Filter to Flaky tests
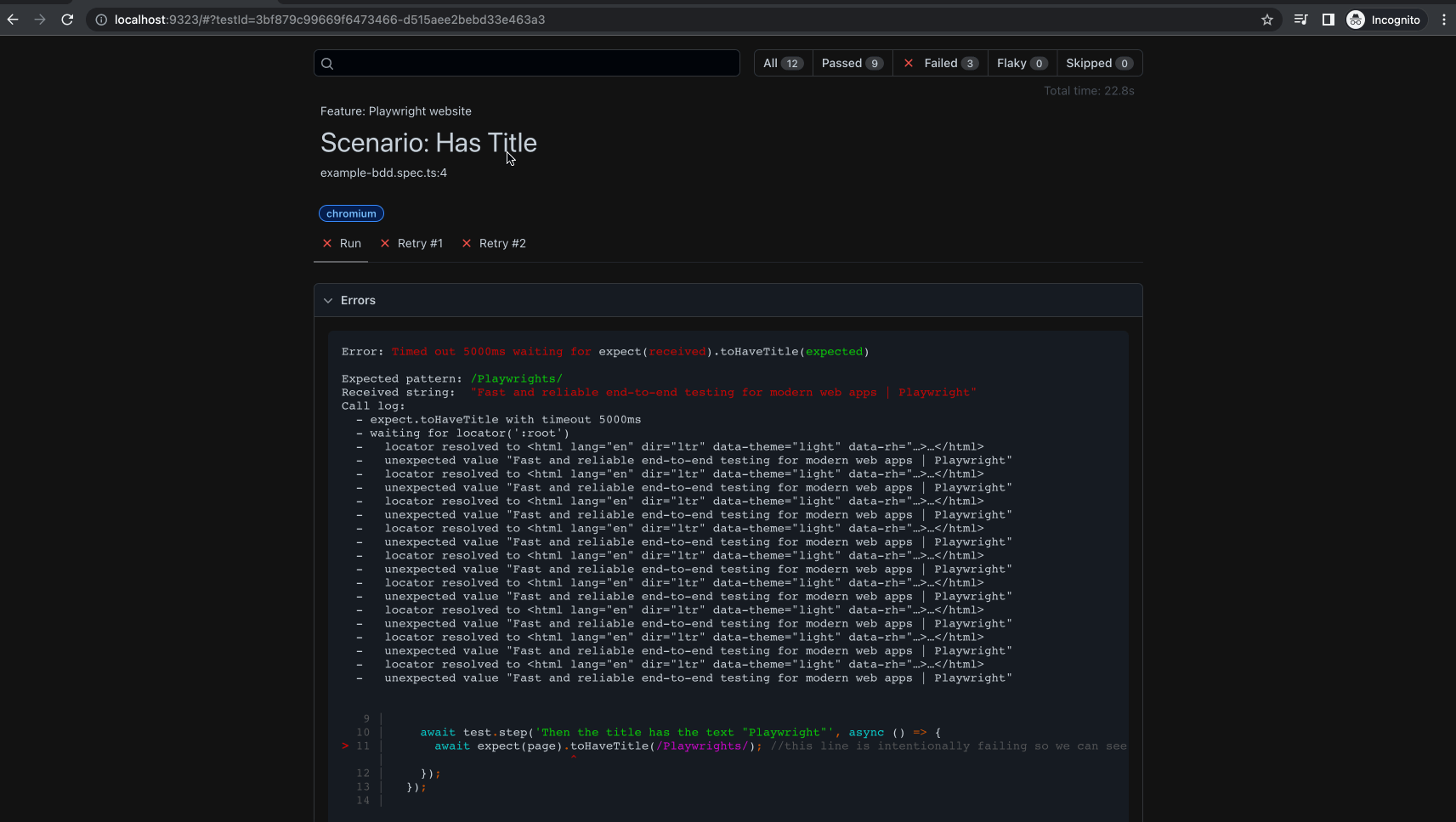The width and height of the screenshot is (1456, 822). (x=1021, y=63)
